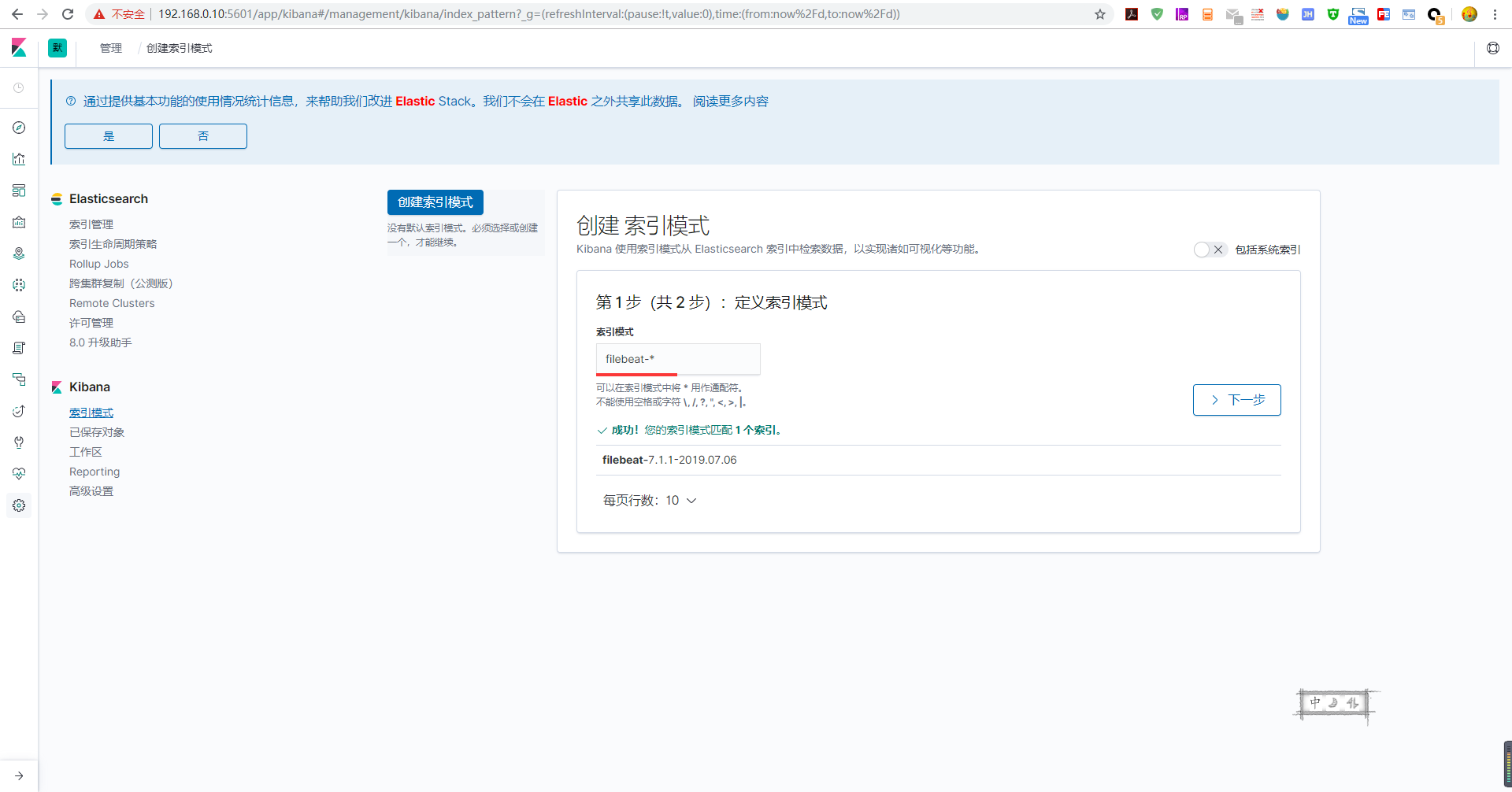Open Infrastructure icon in sidebar
This screenshot has height=792, width=1512.
pos(19,316)
